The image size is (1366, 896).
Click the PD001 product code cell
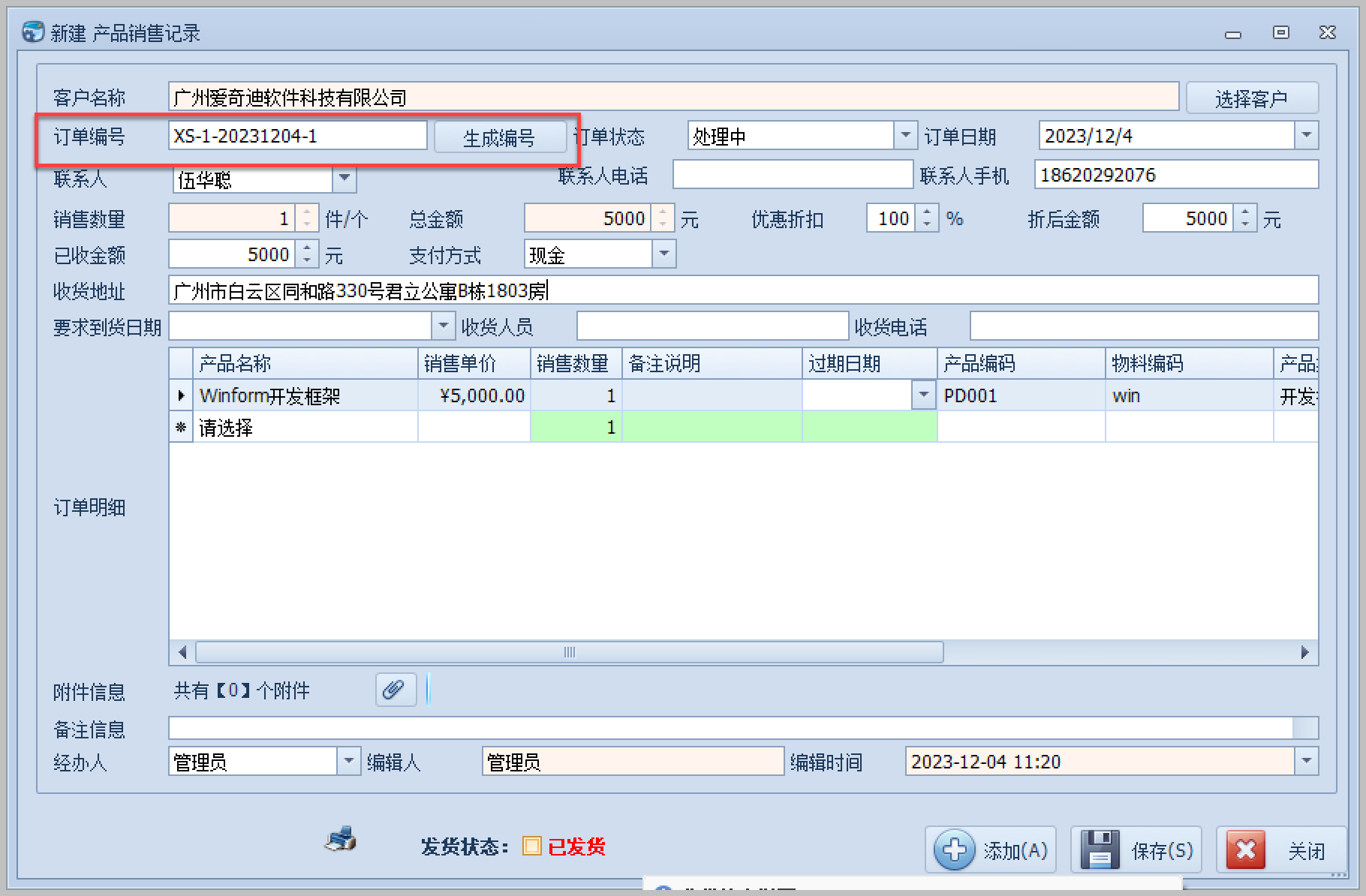[1021, 395]
